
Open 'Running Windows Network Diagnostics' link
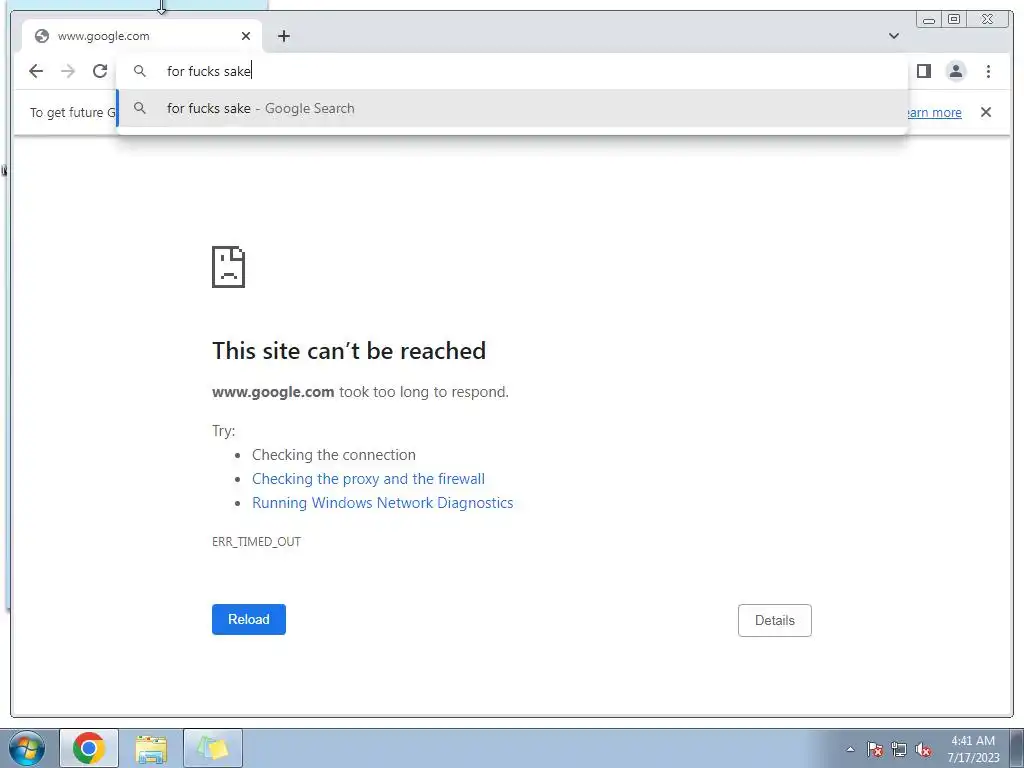tap(383, 503)
